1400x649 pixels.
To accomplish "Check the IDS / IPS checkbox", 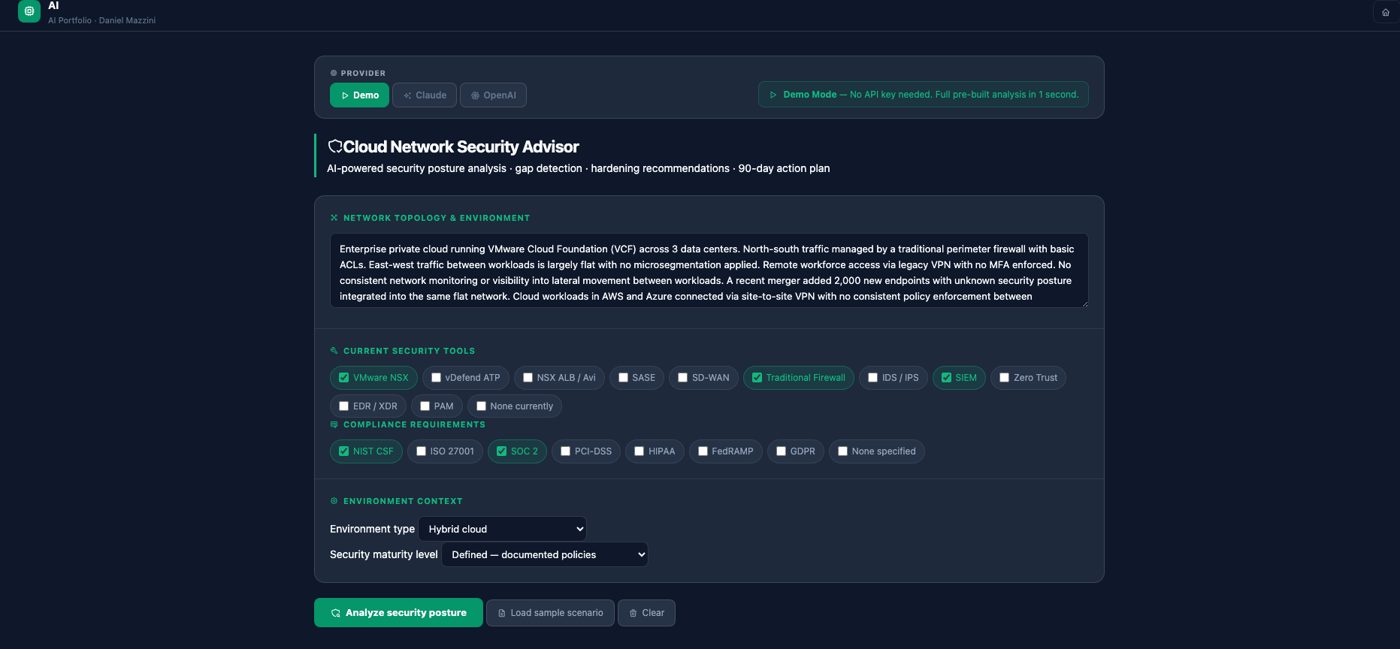I will click(x=872, y=378).
